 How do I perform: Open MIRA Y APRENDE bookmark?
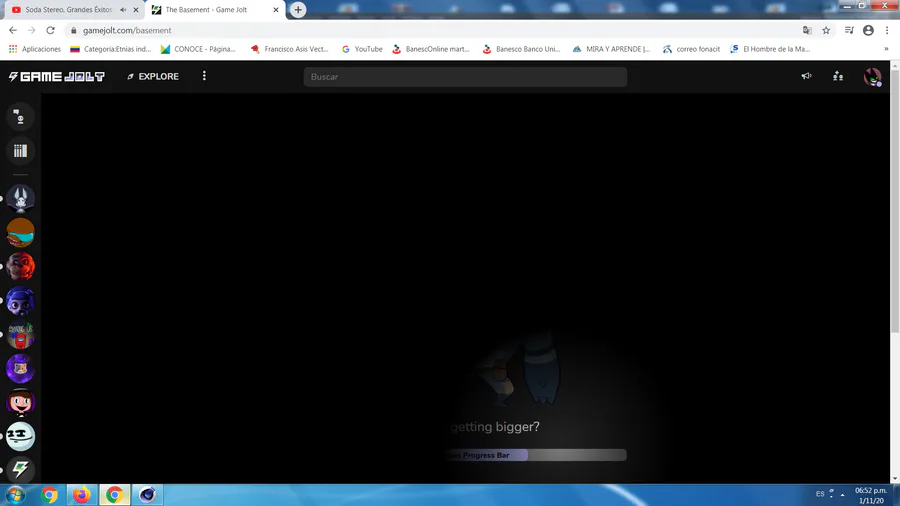(x=611, y=49)
